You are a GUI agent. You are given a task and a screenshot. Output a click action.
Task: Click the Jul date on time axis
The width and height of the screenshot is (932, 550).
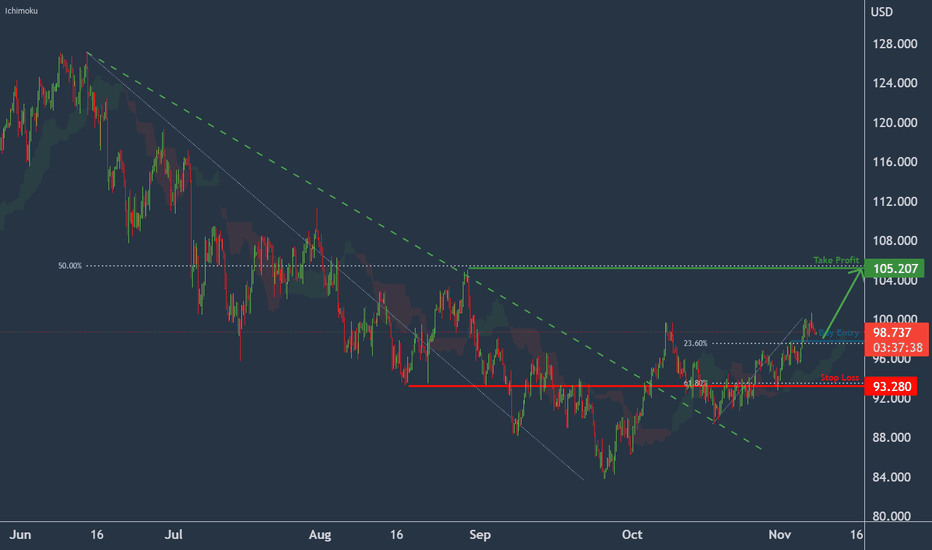173,535
